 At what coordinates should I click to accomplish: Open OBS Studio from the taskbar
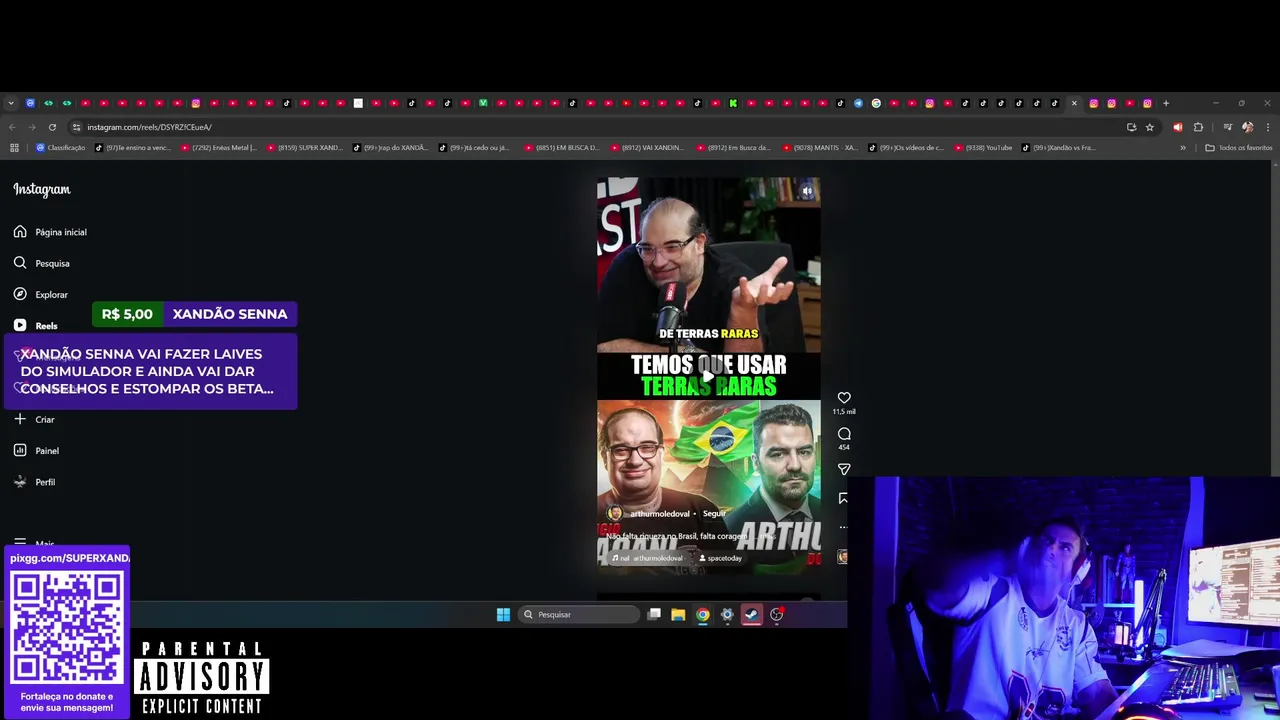pyautogui.click(x=776, y=615)
